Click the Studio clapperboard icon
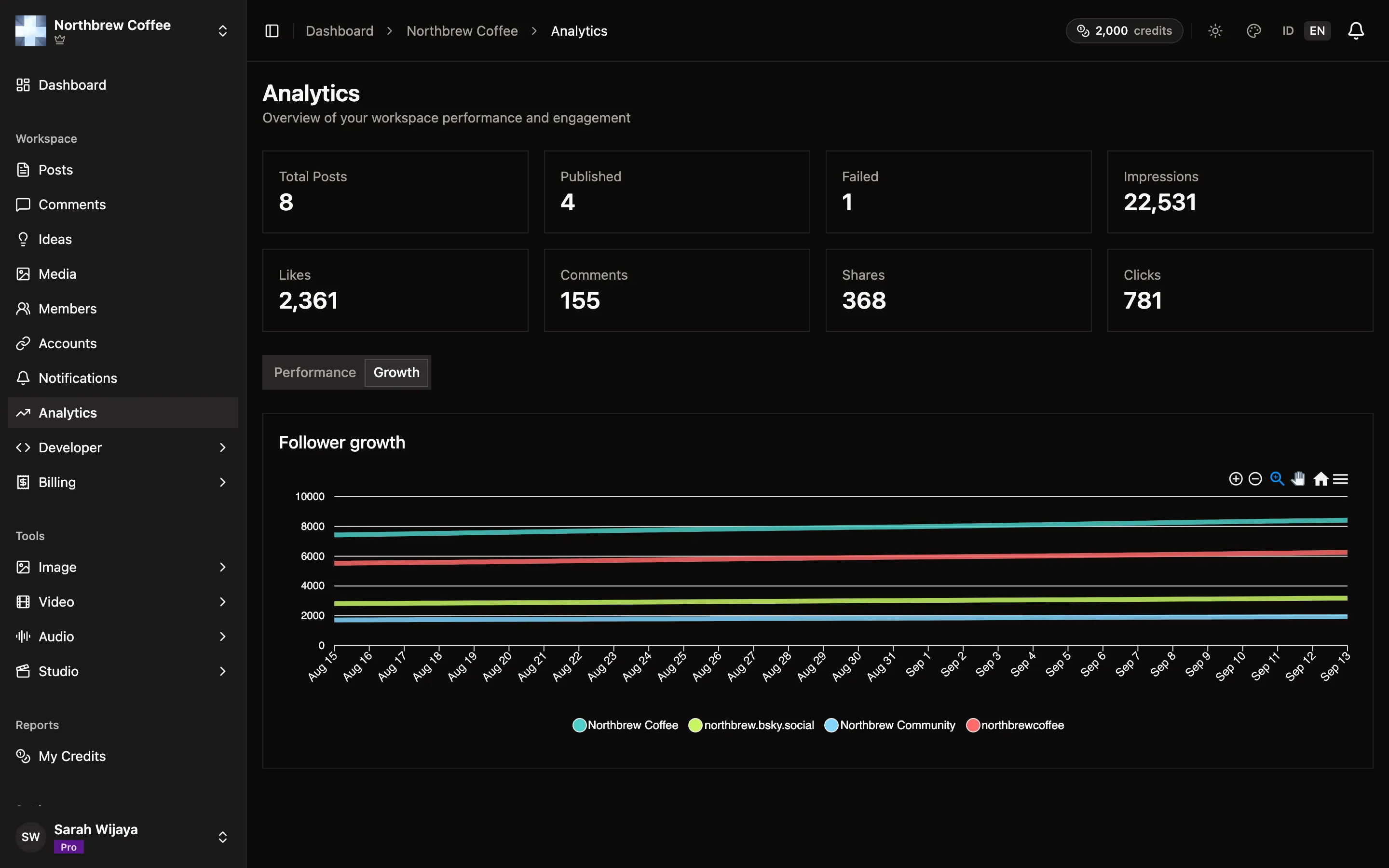 (23, 671)
